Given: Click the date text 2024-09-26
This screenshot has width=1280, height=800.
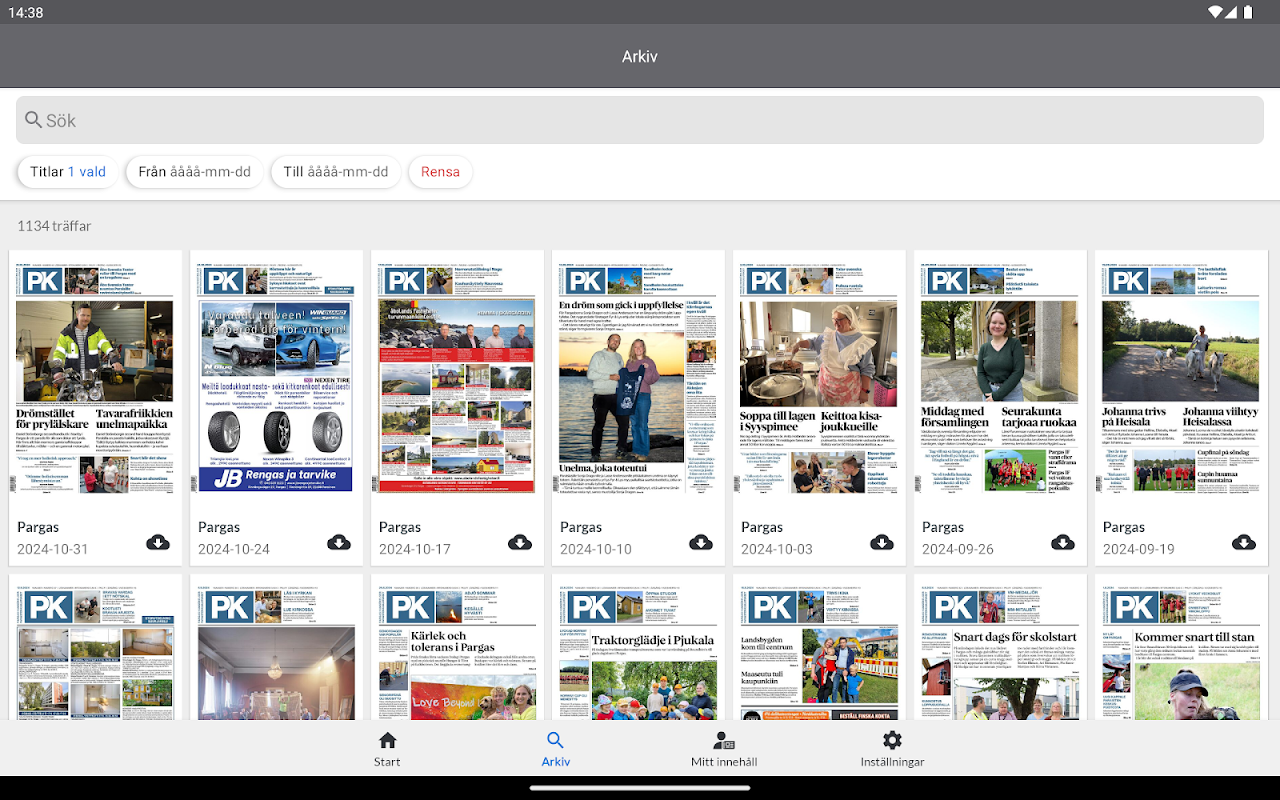Looking at the screenshot, I should (x=958, y=549).
